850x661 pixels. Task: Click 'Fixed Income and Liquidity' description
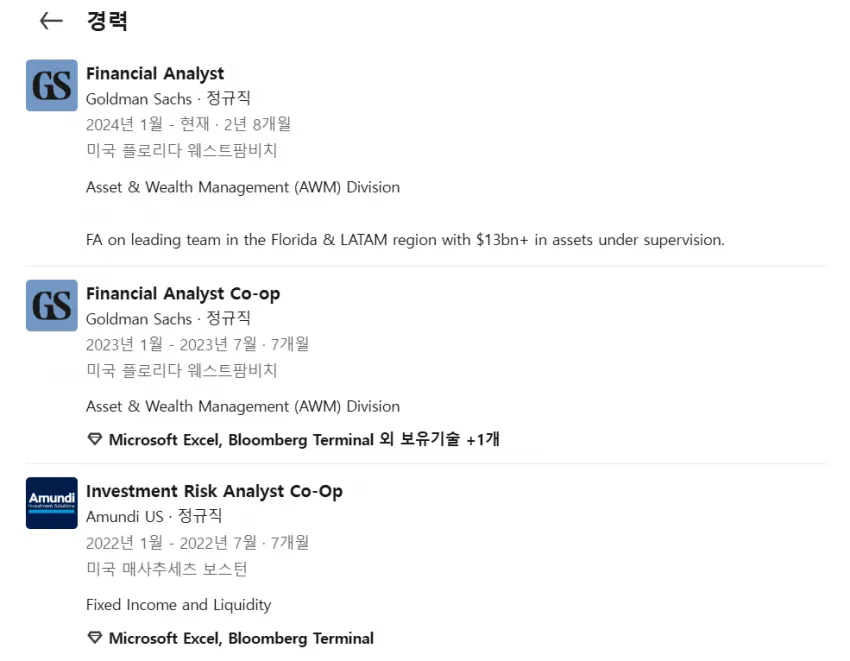pyautogui.click(x=178, y=605)
